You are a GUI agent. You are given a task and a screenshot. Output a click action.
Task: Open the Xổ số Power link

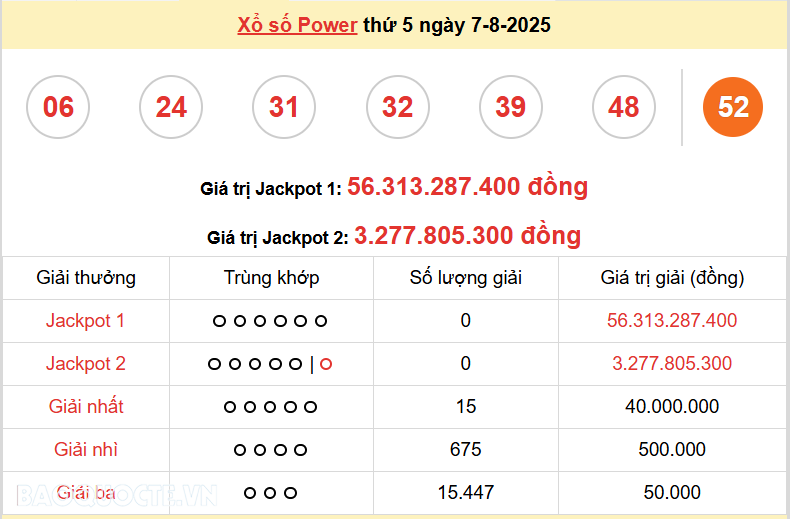pyautogui.click(x=297, y=25)
